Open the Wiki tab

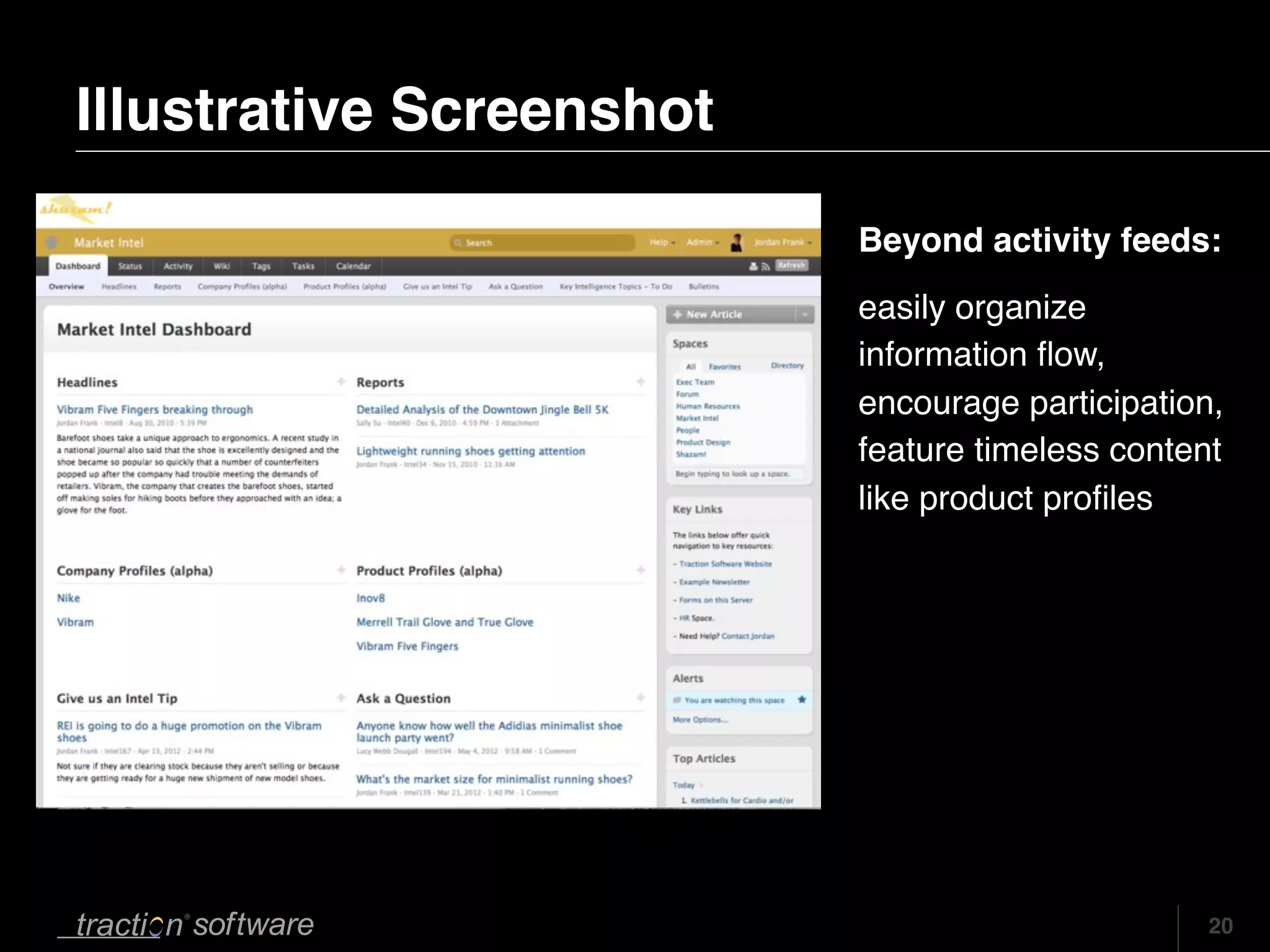tap(221, 266)
